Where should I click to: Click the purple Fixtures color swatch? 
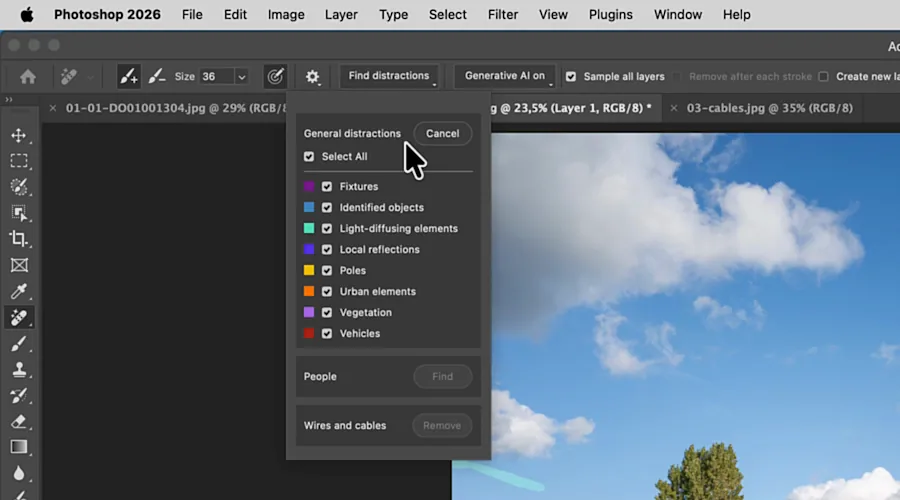[x=309, y=186]
